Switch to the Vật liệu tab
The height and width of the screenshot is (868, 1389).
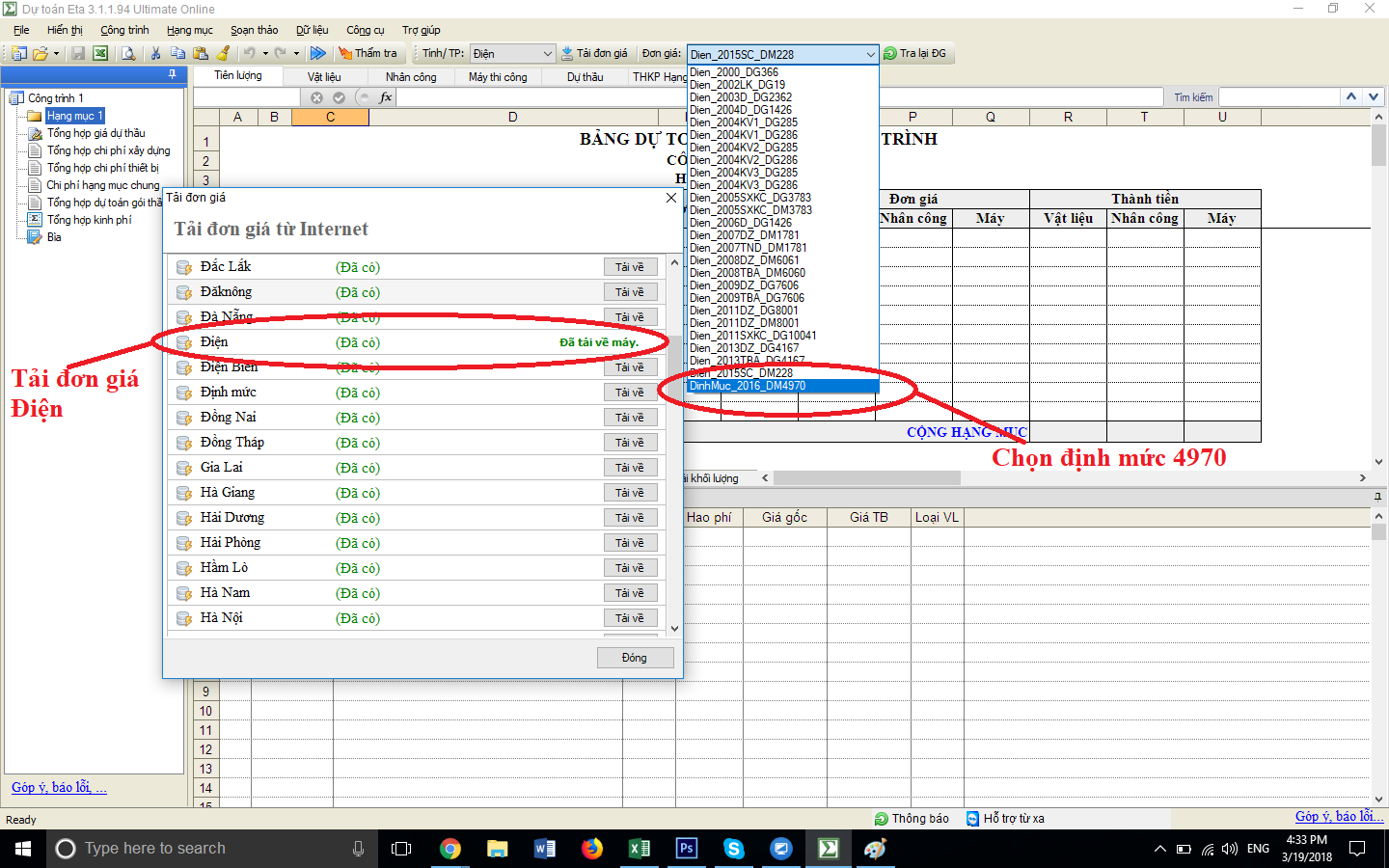(324, 77)
